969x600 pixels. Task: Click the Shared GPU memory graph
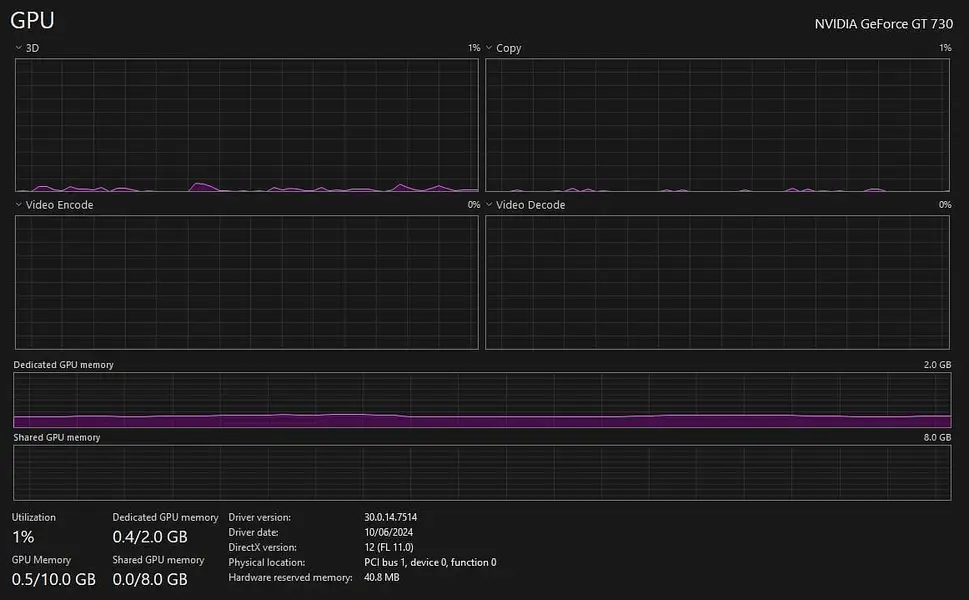click(482, 472)
